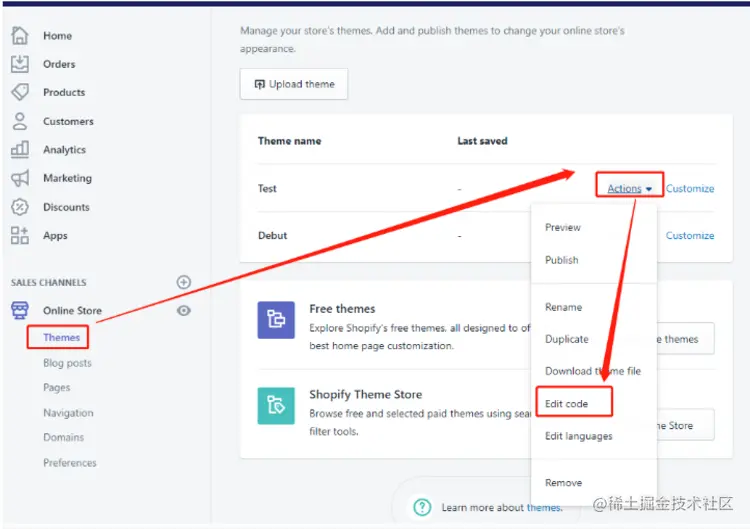The width and height of the screenshot is (750, 529).
Task: Customize the Test theme
Action: [x=690, y=188]
